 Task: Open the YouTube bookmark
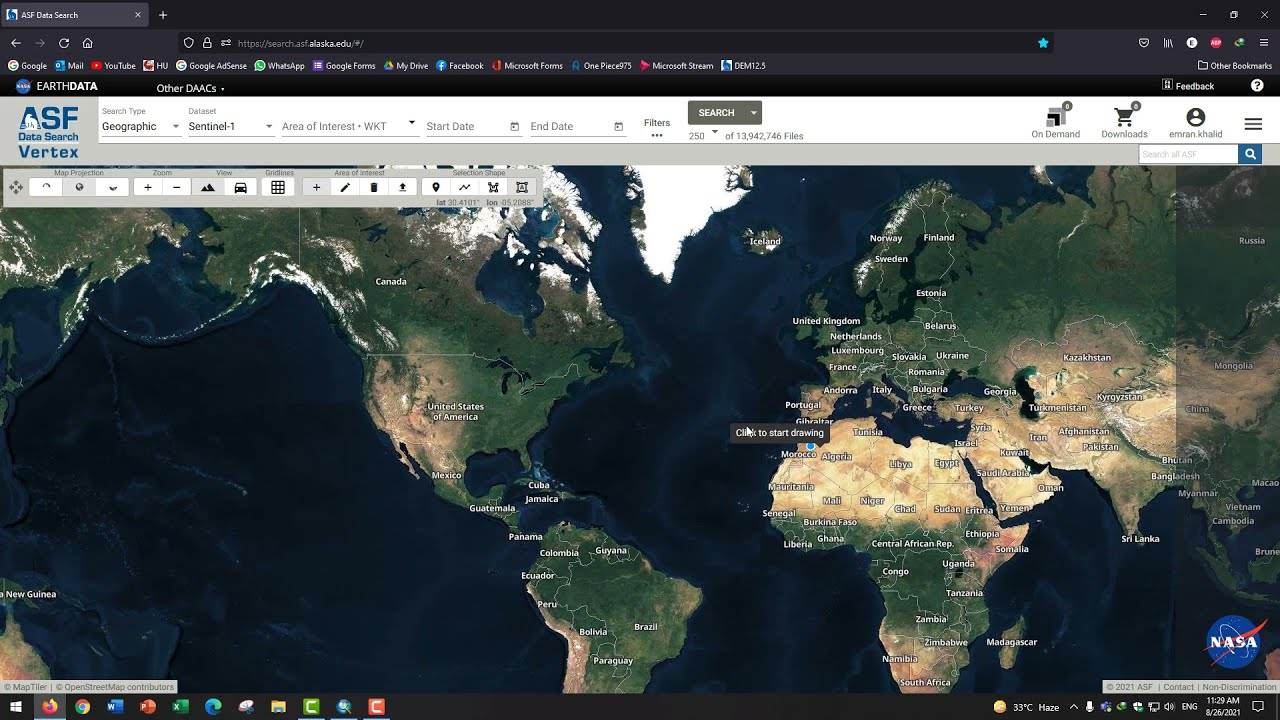click(x=113, y=66)
